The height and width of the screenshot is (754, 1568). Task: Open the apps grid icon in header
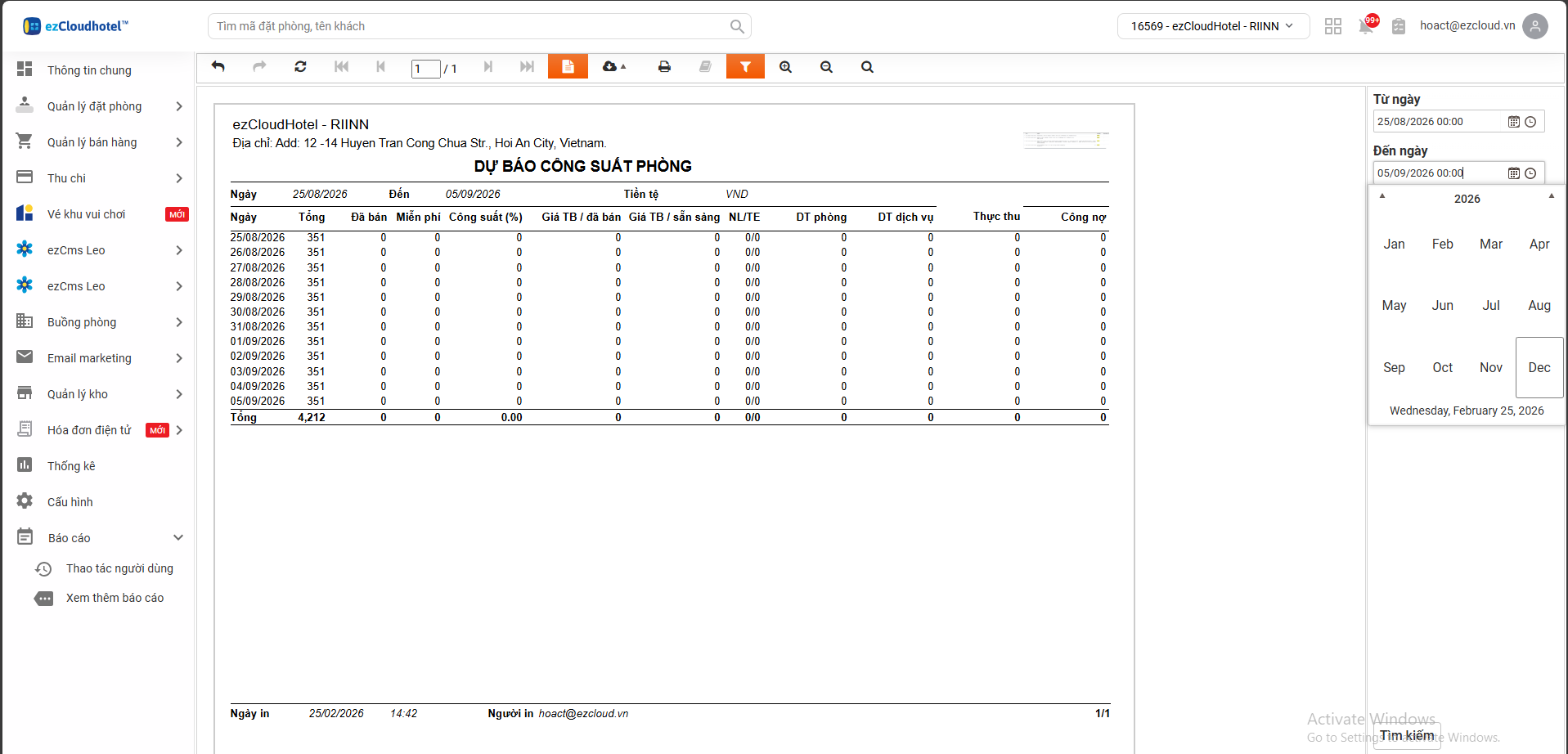[x=1332, y=26]
